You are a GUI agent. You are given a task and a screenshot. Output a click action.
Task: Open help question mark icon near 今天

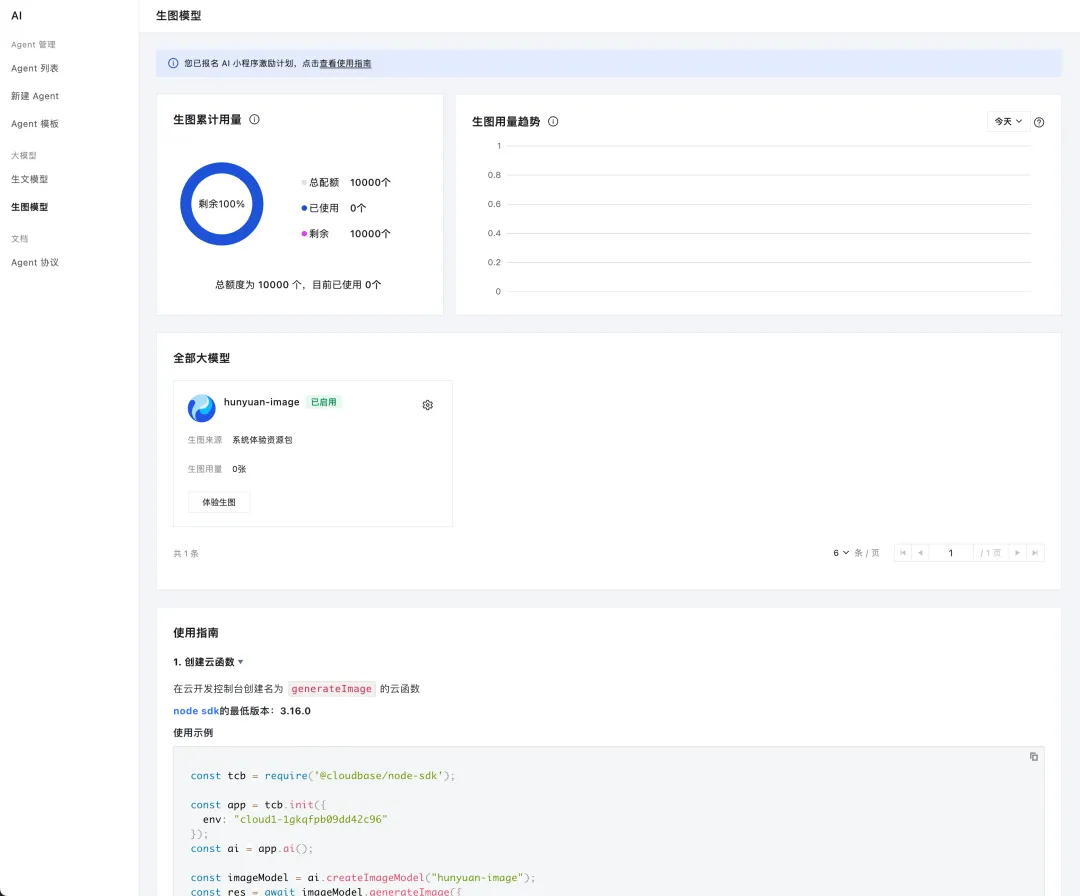1039,123
